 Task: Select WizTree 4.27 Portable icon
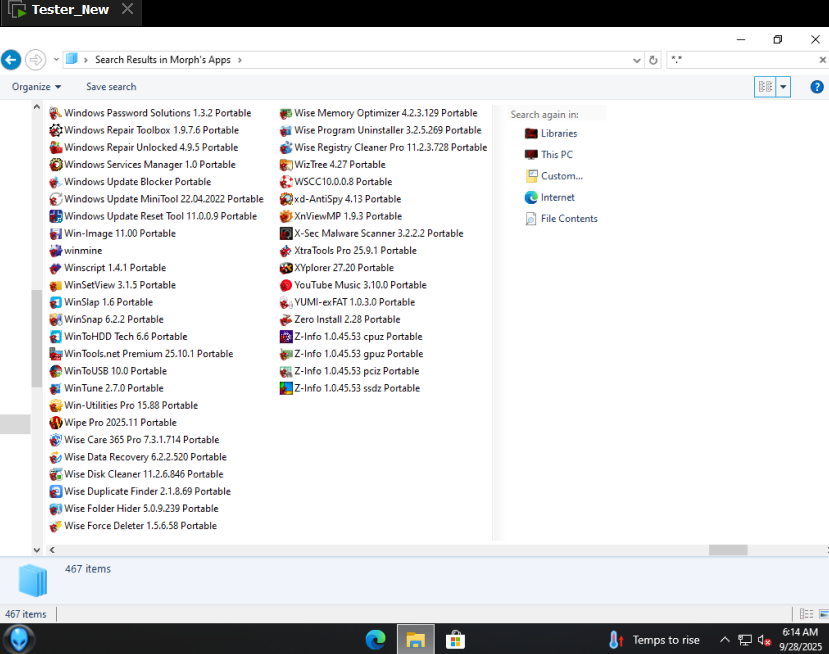(x=286, y=164)
